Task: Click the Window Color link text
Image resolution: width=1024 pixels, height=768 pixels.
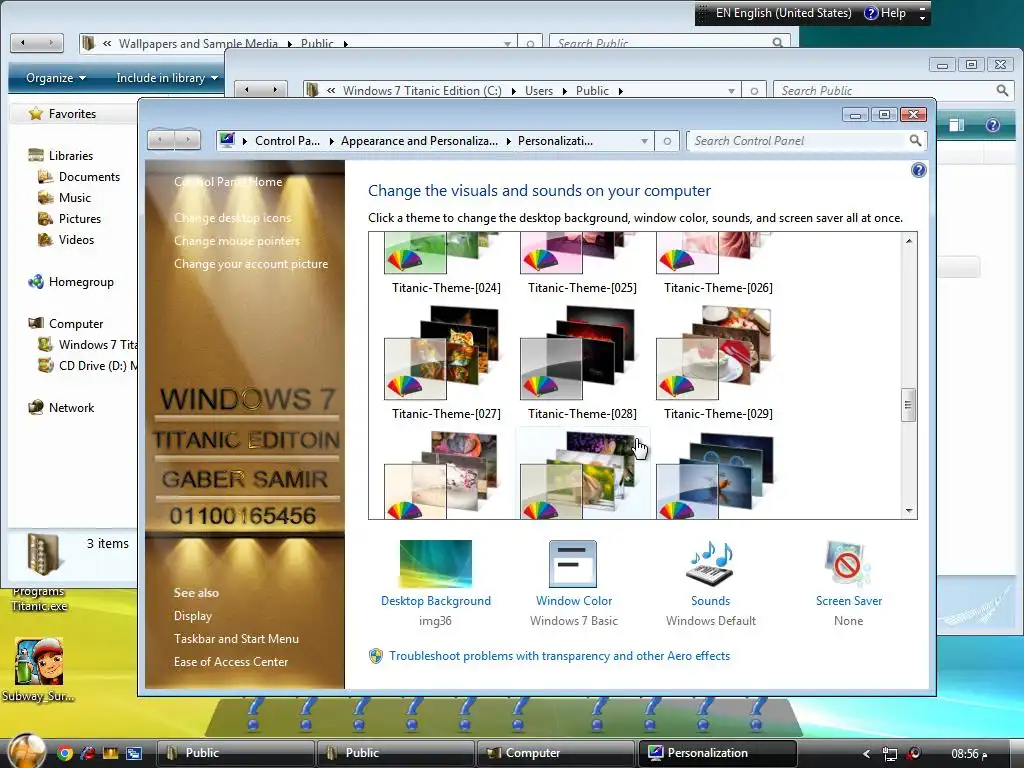Action: pyautogui.click(x=574, y=601)
